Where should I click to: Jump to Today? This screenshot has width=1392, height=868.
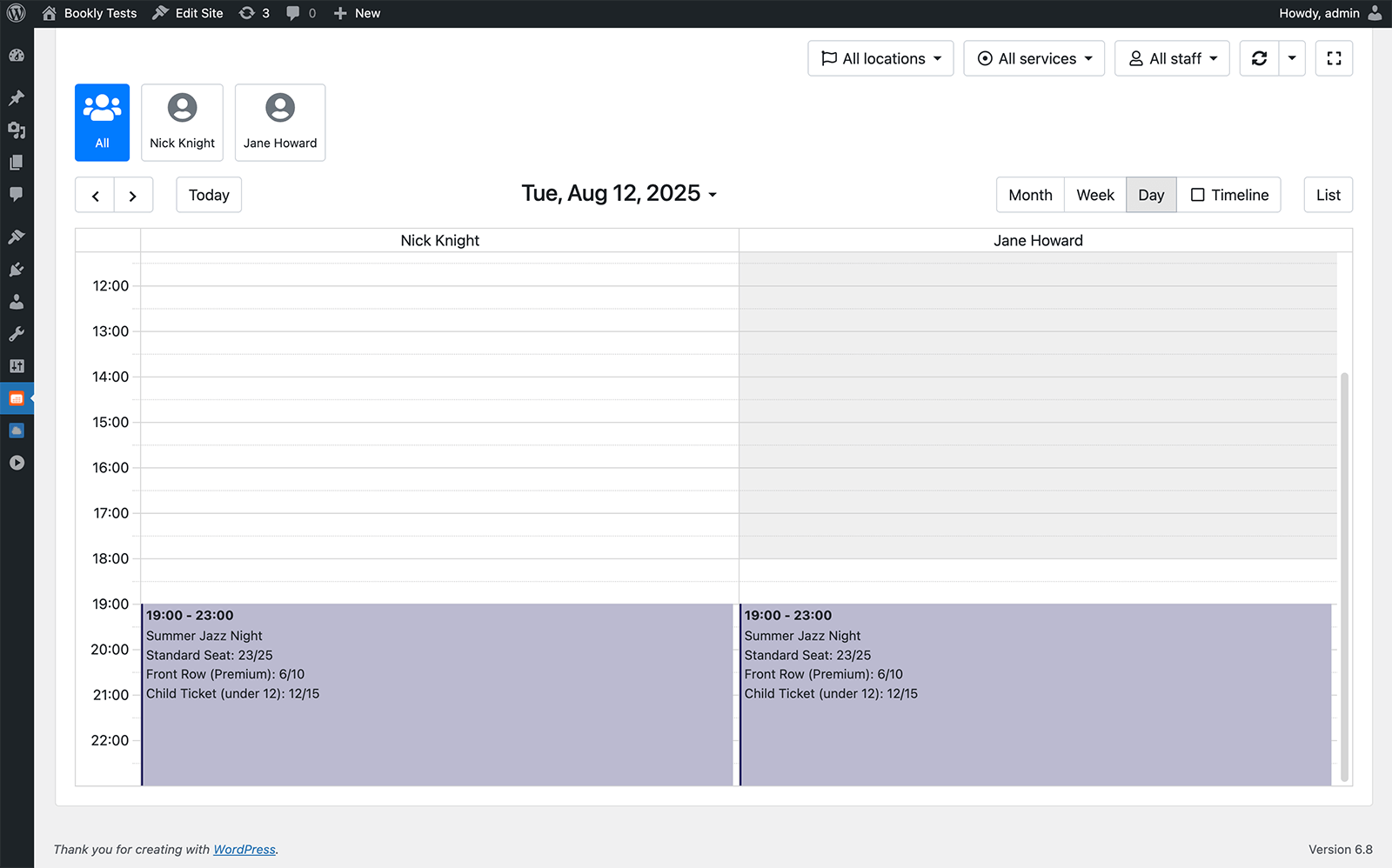click(209, 195)
